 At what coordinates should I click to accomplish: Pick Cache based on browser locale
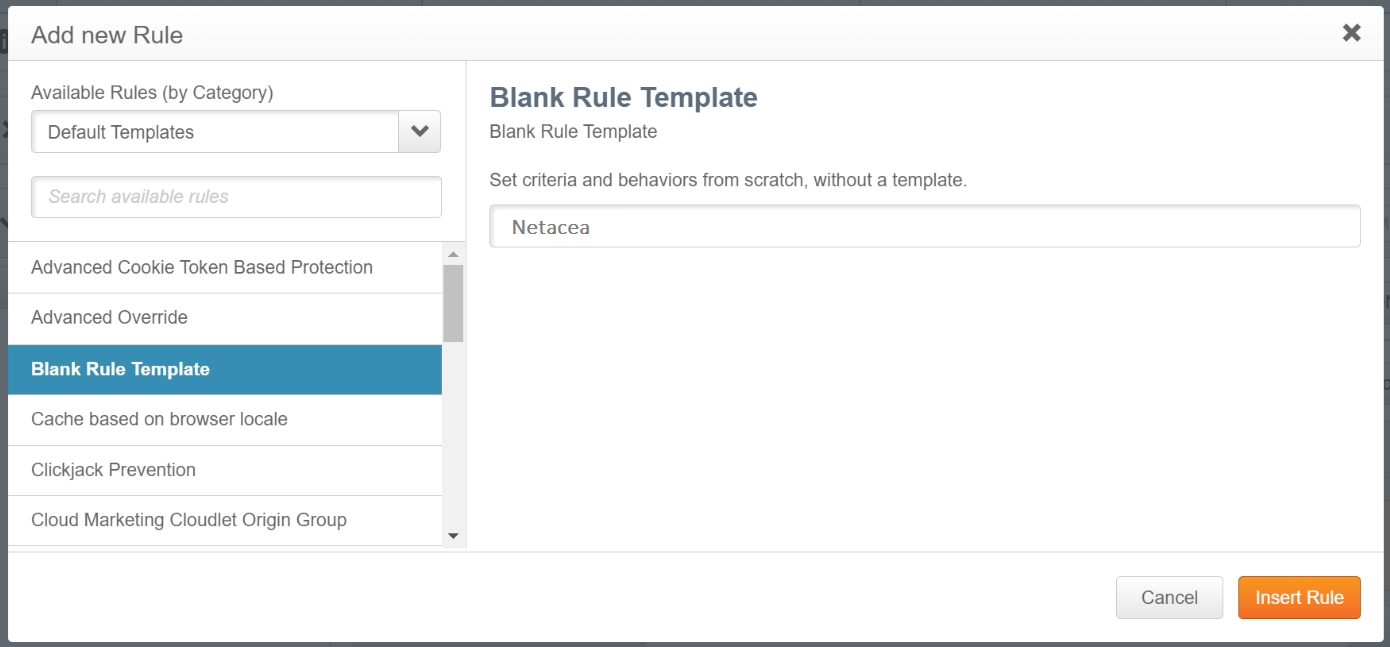[x=160, y=420]
